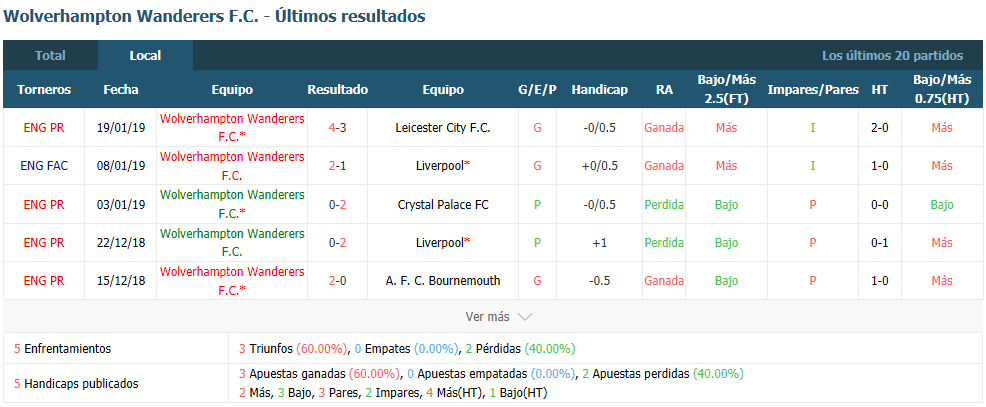The width and height of the screenshot is (986, 407).
Task: Click the 4-3 match result
Action: pyautogui.click(x=337, y=128)
